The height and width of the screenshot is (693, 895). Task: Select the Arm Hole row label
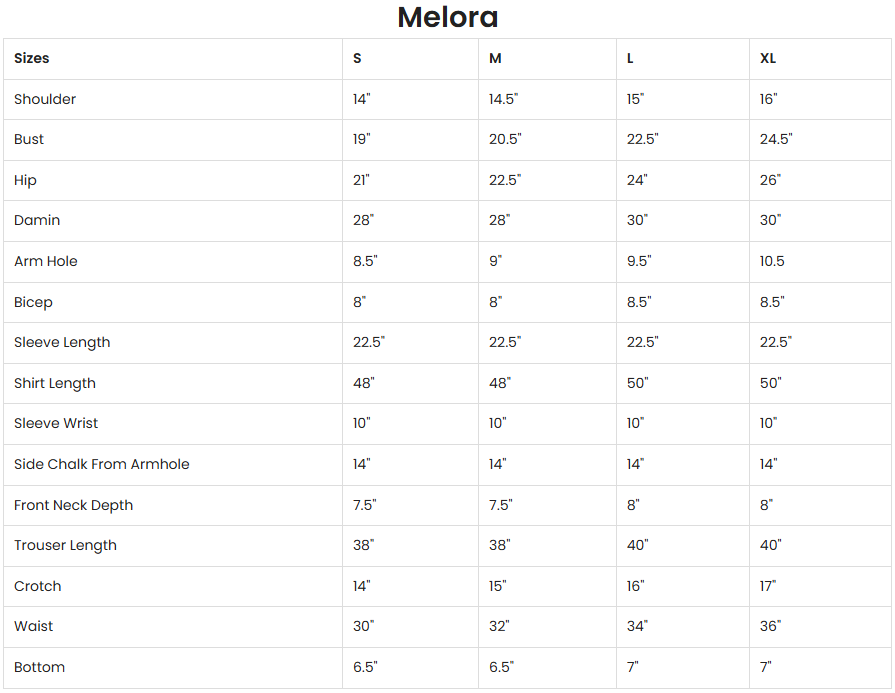coord(46,261)
